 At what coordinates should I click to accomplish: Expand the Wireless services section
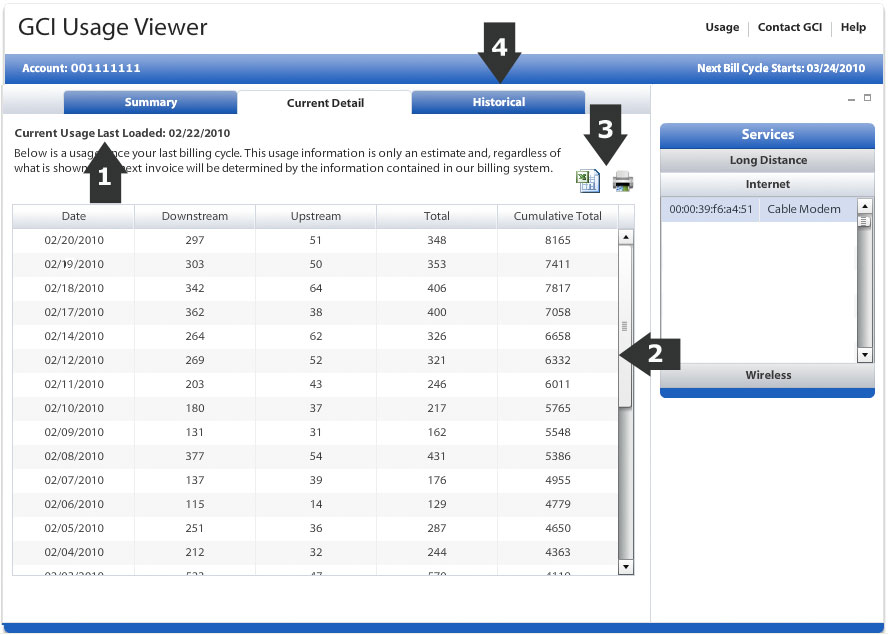click(x=767, y=375)
